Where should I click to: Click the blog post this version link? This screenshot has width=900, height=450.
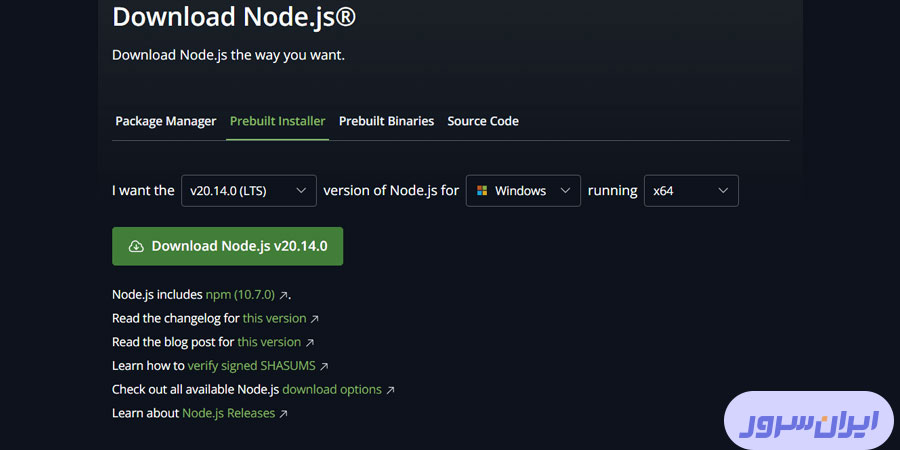[269, 342]
